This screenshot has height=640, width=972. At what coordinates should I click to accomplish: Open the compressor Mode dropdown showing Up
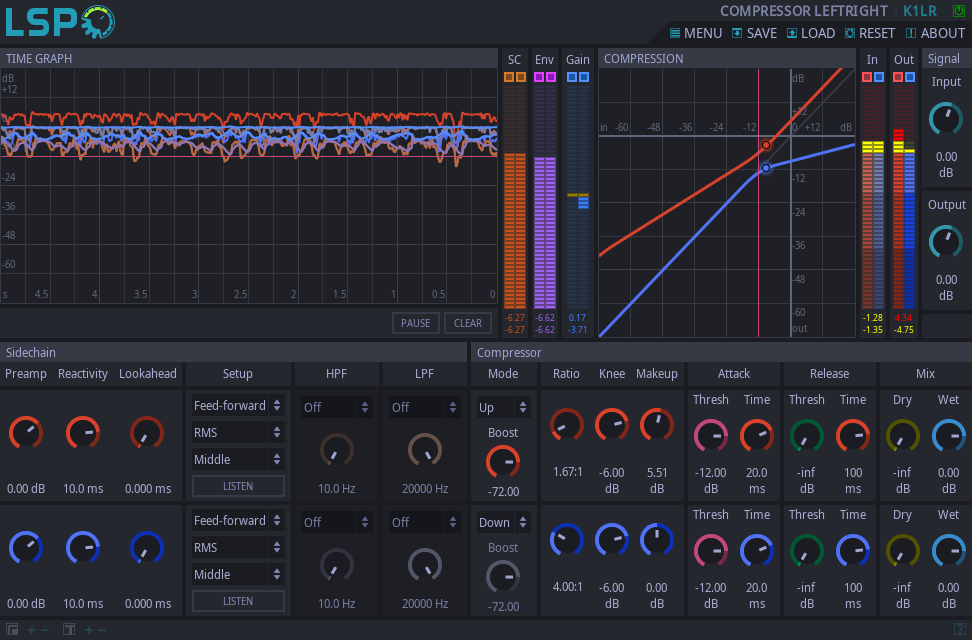[x=503, y=407]
